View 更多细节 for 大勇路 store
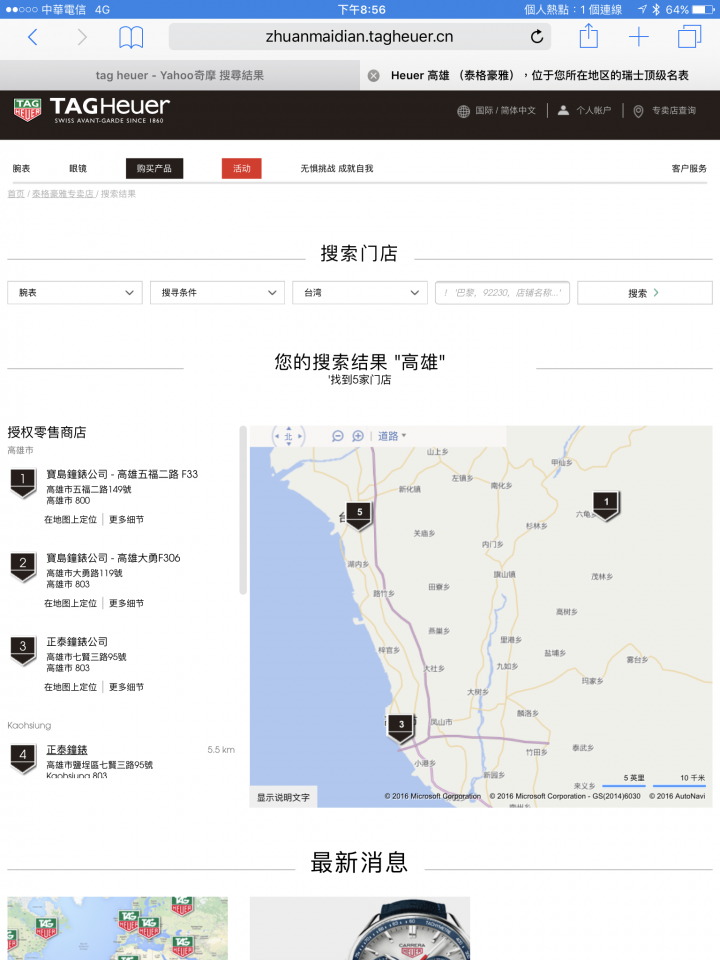The image size is (720, 960). [126, 603]
